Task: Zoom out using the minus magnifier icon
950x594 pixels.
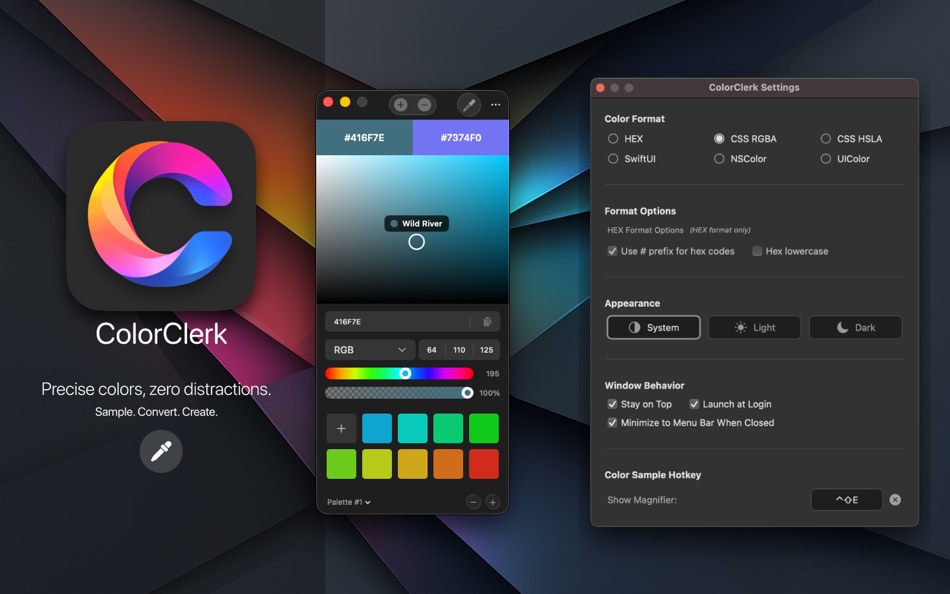Action: (x=426, y=104)
